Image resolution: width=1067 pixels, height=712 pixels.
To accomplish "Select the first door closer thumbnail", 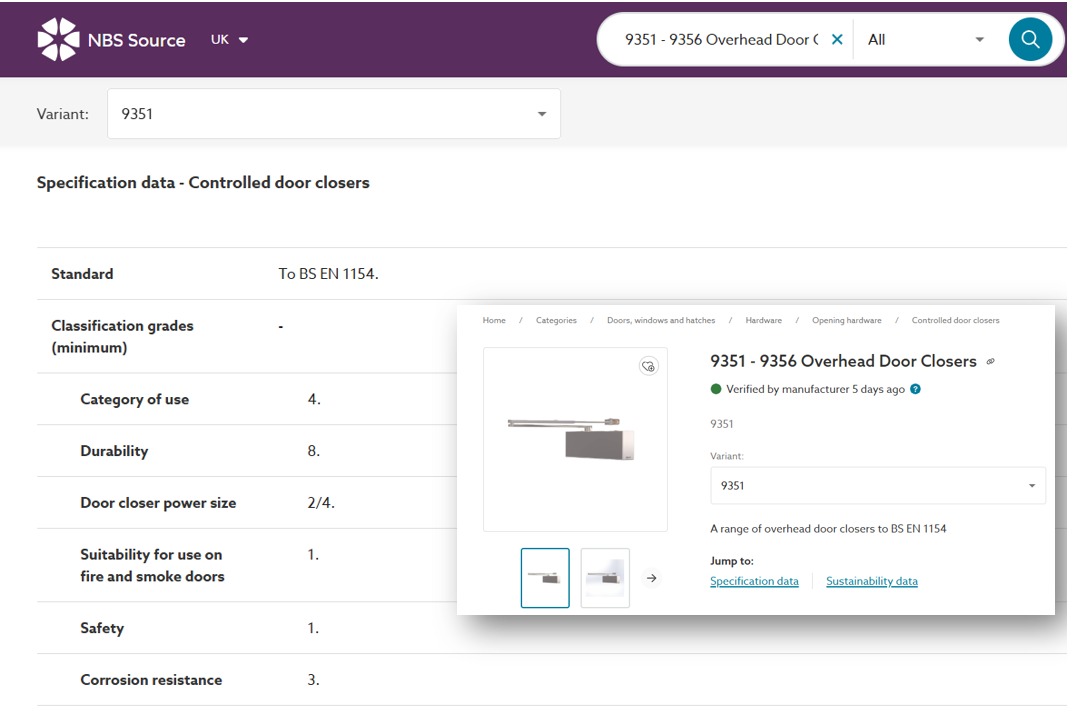I will tap(545, 578).
